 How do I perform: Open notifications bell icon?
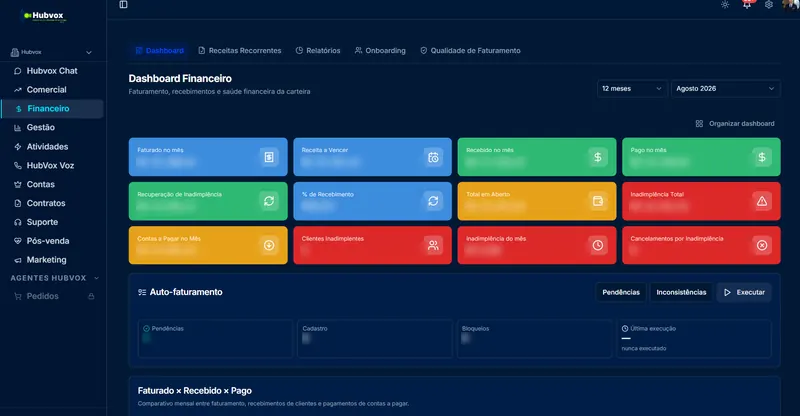pyautogui.click(x=747, y=5)
